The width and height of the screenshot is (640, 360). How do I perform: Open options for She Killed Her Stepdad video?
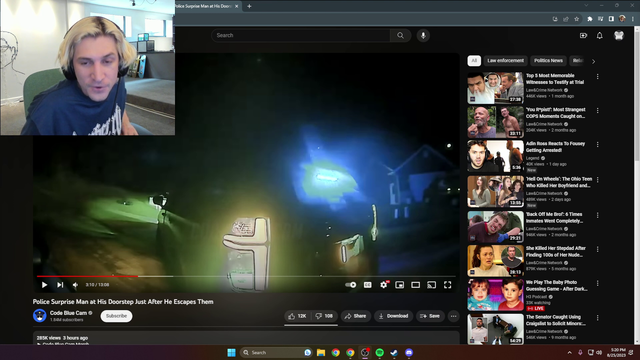tap(598, 249)
